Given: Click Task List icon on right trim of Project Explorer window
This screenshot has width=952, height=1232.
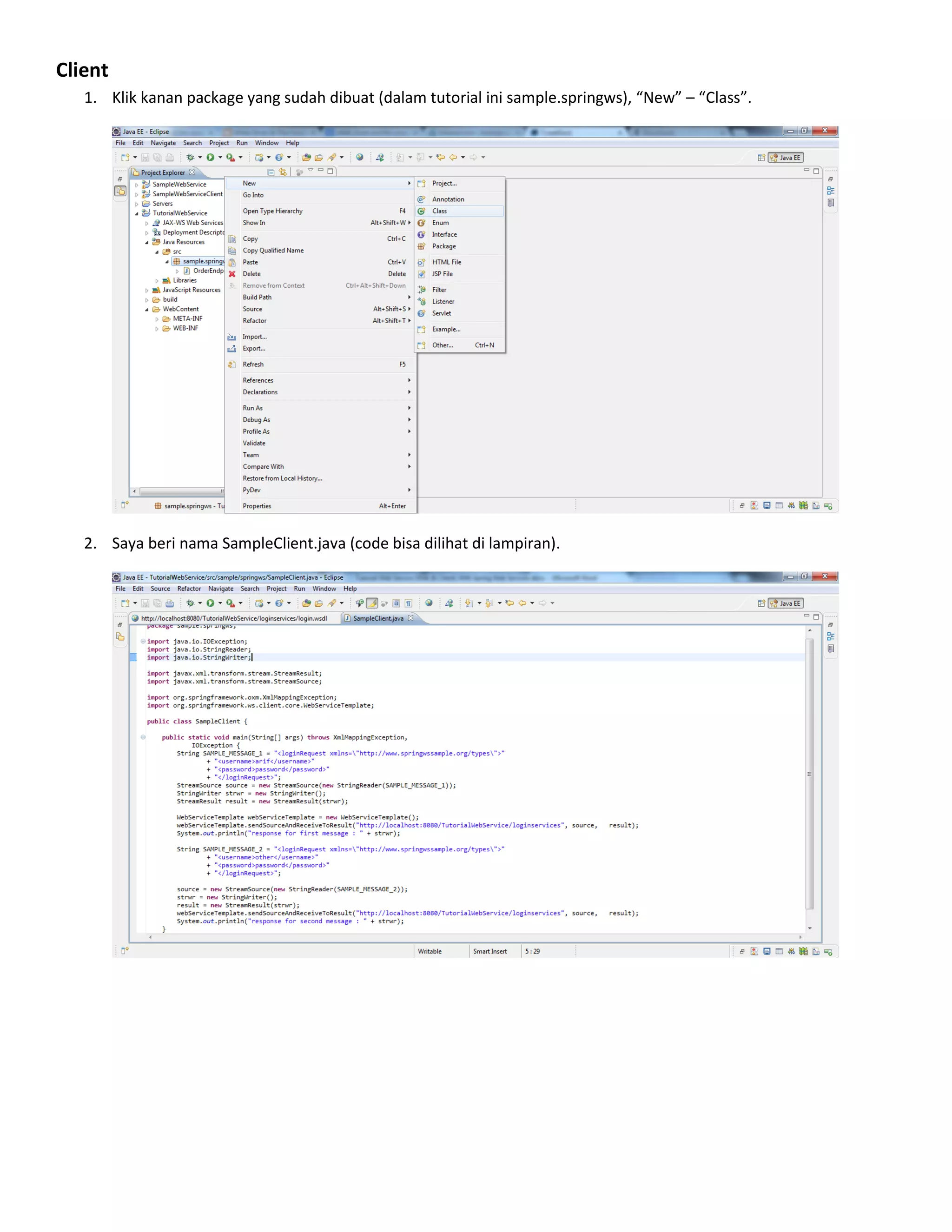Looking at the screenshot, I should 831,203.
